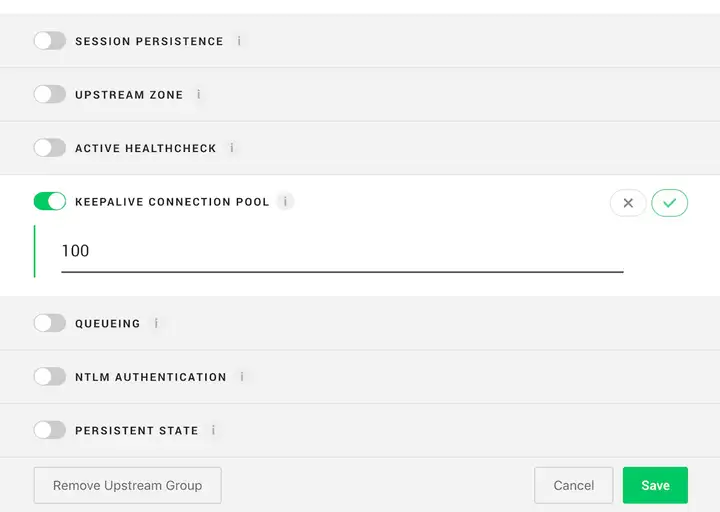Click info icon next to Queueing
720x512 pixels.
pos(156,324)
